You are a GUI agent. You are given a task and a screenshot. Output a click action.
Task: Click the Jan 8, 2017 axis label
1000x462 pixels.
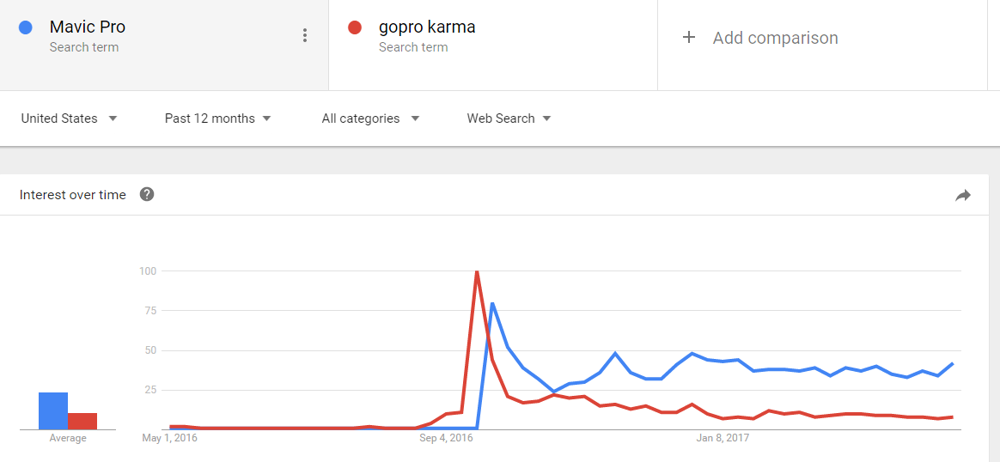coord(723,438)
